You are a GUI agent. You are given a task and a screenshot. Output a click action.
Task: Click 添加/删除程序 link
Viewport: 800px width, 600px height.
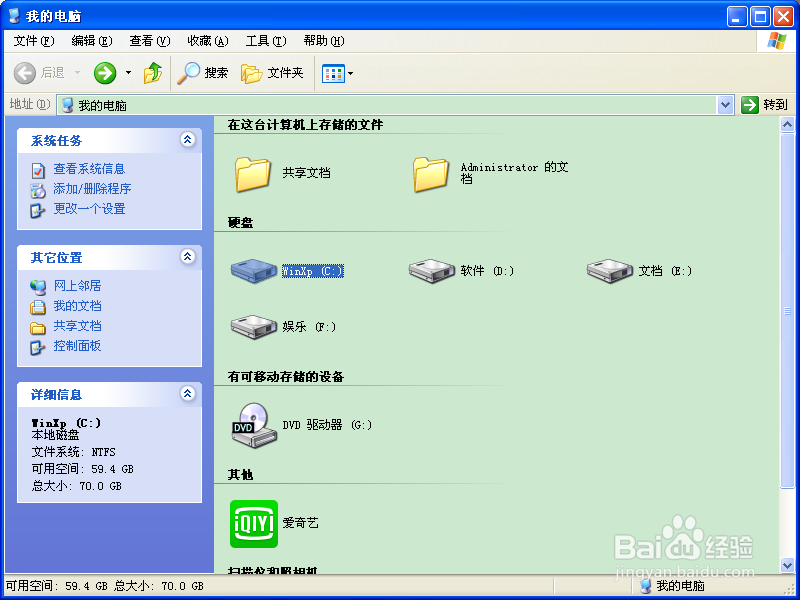pos(92,189)
